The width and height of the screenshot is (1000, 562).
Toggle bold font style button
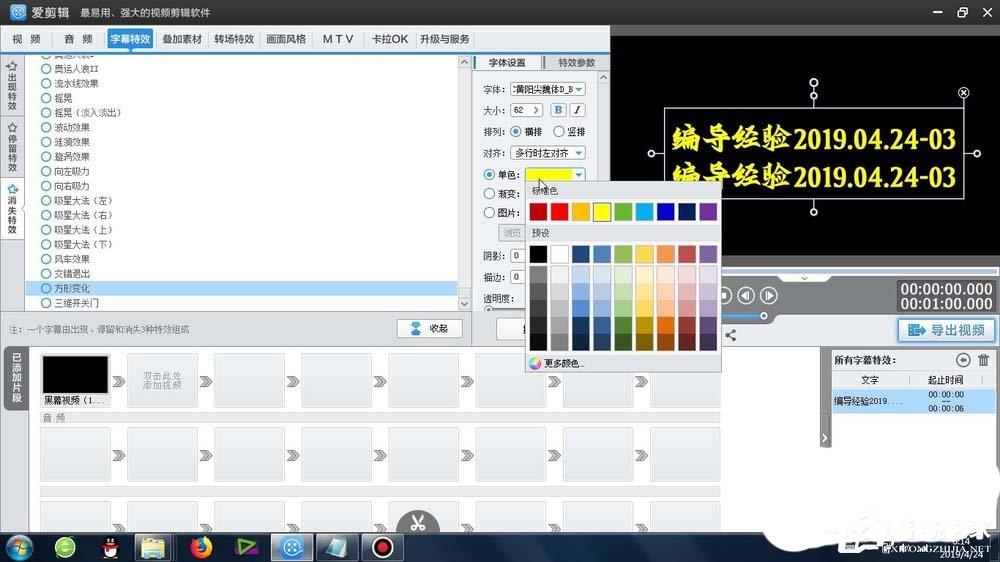click(x=558, y=110)
